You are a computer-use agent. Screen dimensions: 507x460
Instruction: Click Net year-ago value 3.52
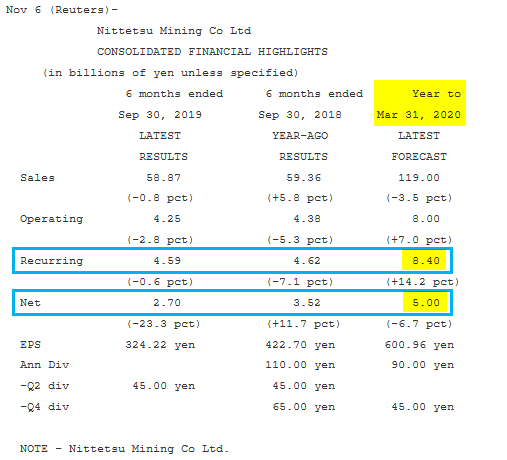(x=307, y=303)
